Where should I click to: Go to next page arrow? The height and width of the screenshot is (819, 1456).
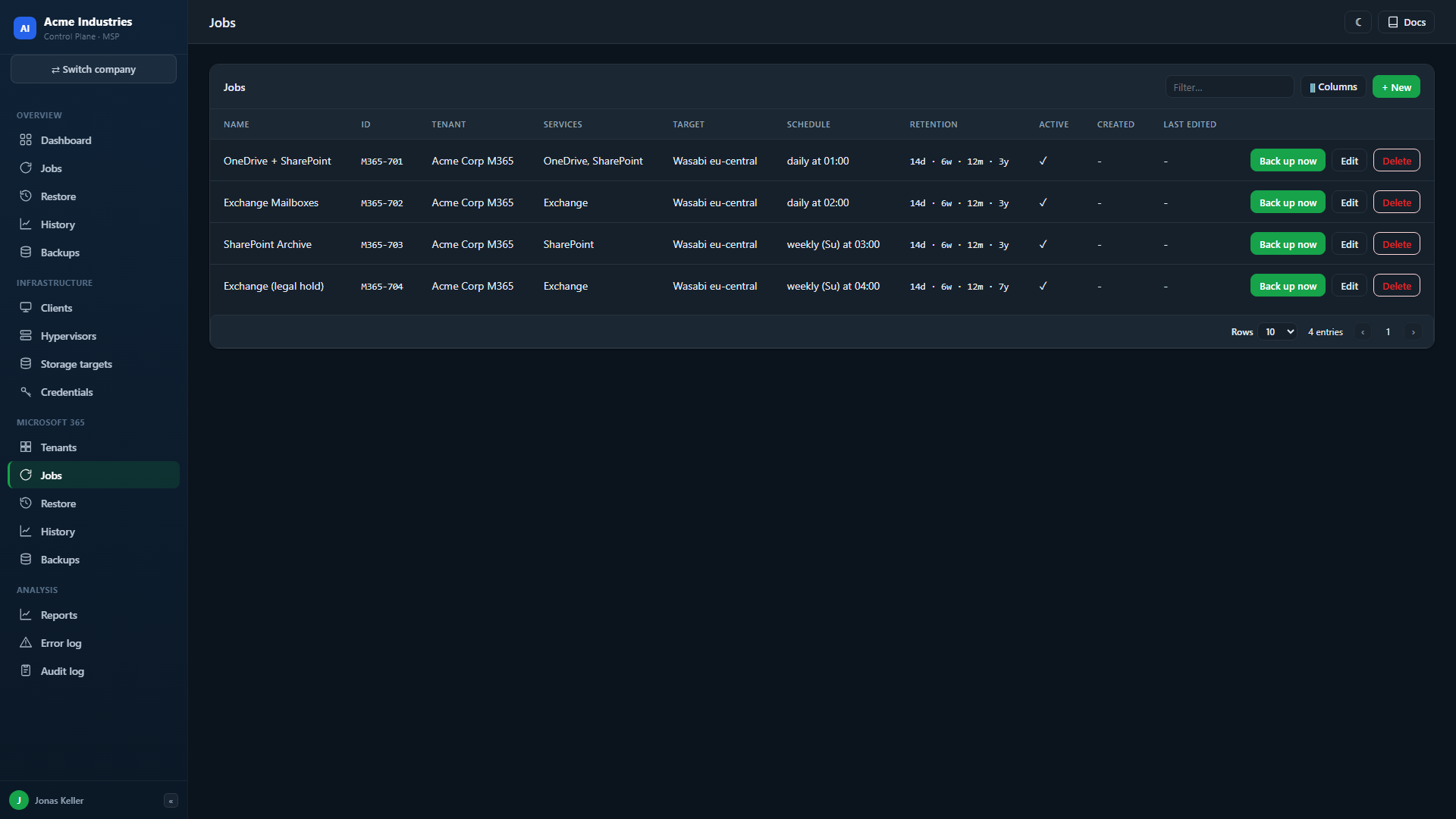(x=1413, y=332)
